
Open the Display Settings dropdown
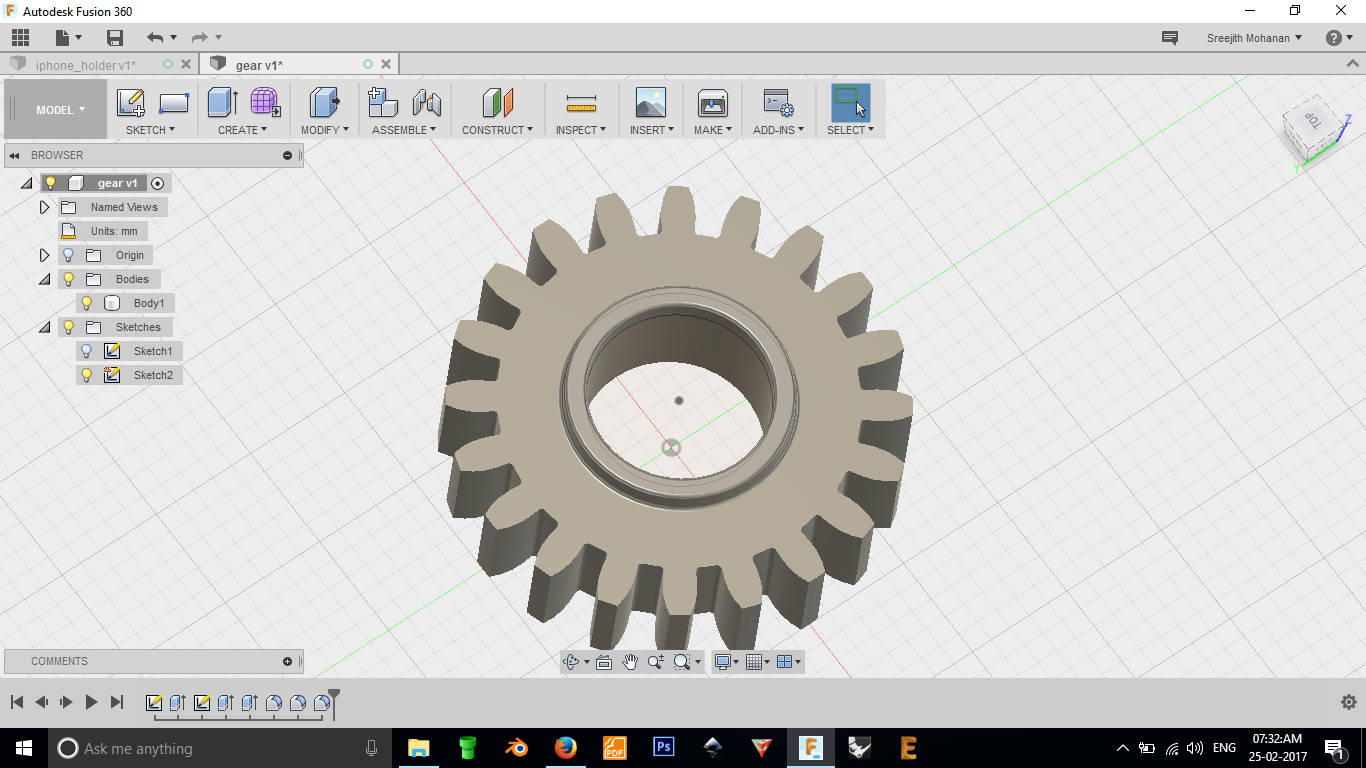726,662
